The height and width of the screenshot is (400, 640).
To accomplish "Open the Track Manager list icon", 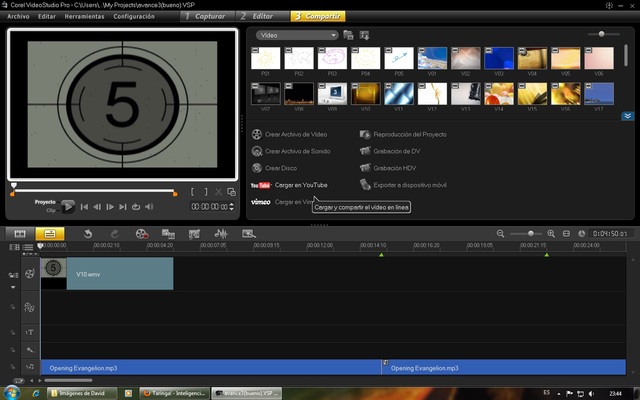I will point(28,247).
